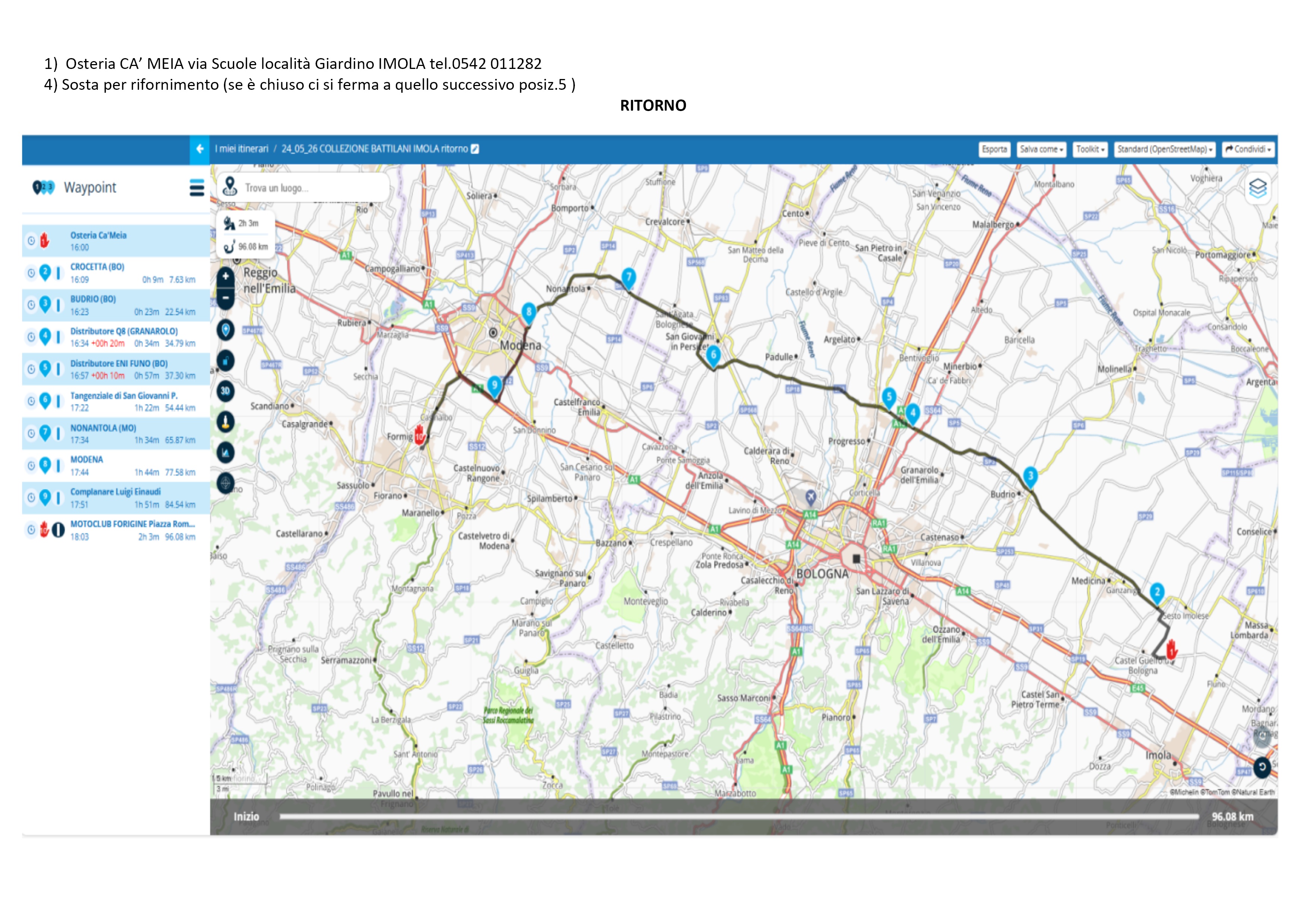
Task: Toggle the bar indicator on Complanare Luigi Einaudi row
Action: tap(58, 498)
